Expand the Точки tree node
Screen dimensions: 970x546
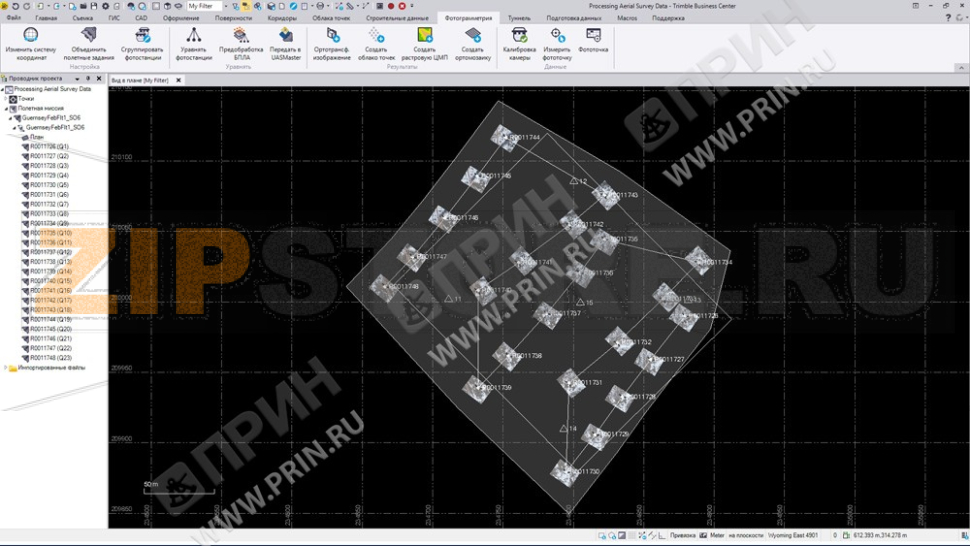click(6, 98)
